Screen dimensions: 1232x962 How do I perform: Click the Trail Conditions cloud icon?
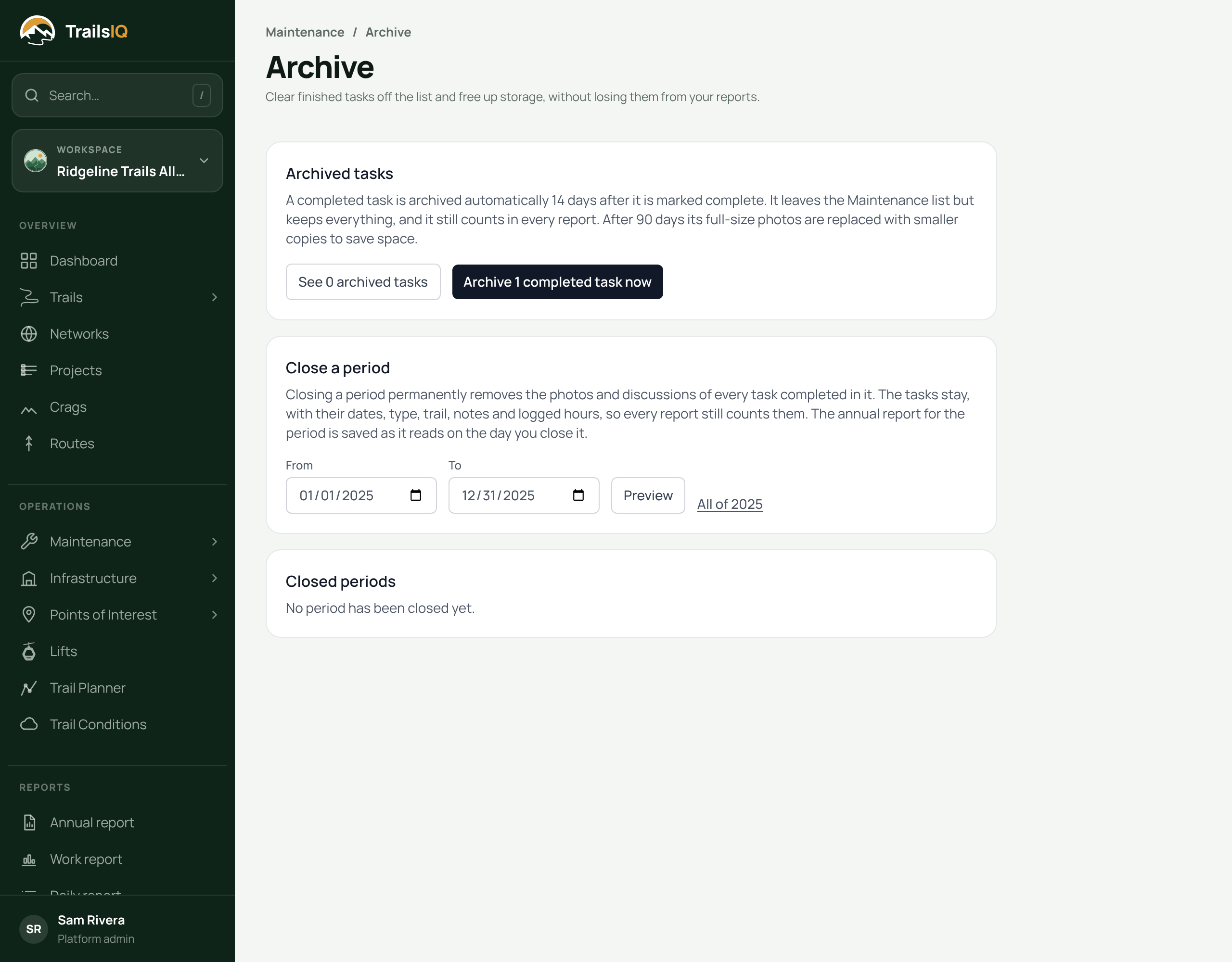click(29, 724)
